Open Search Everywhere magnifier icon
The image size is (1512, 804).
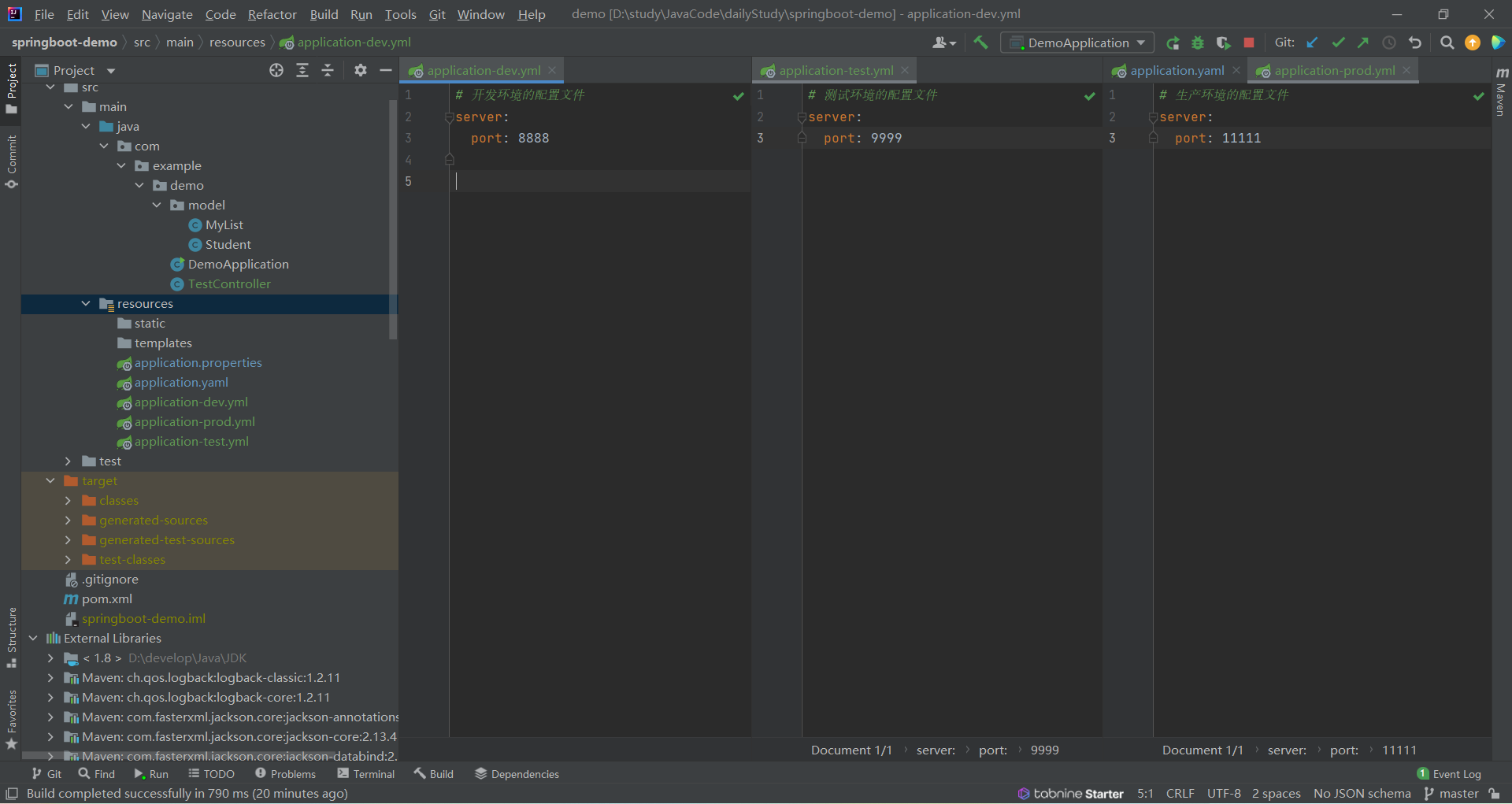pos(1447,43)
